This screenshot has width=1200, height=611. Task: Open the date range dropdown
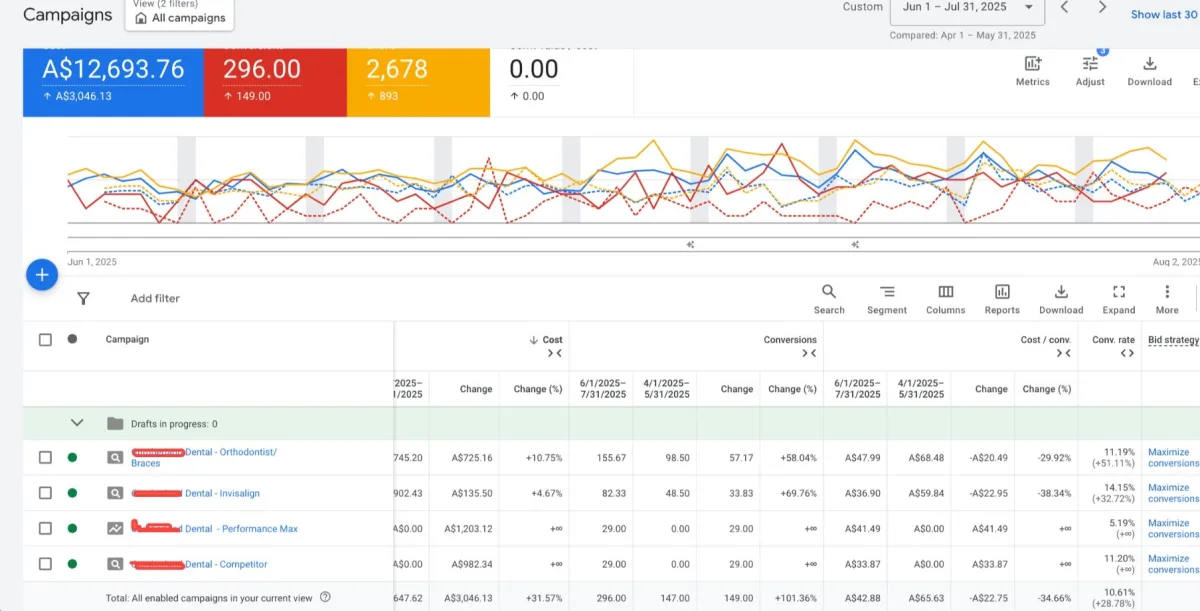point(966,8)
